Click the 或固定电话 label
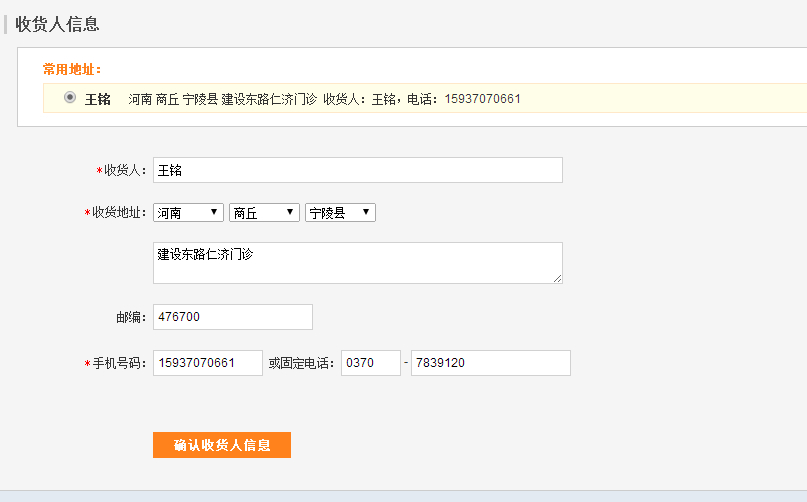The image size is (807, 502). pos(301,363)
